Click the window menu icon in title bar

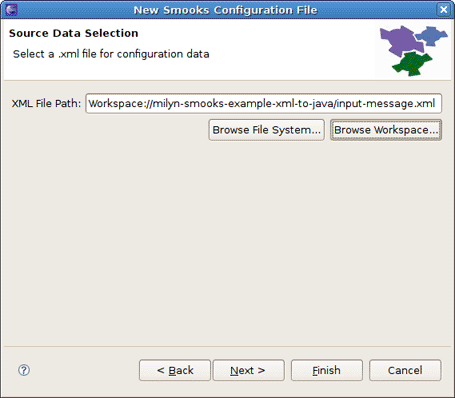coord(11,10)
